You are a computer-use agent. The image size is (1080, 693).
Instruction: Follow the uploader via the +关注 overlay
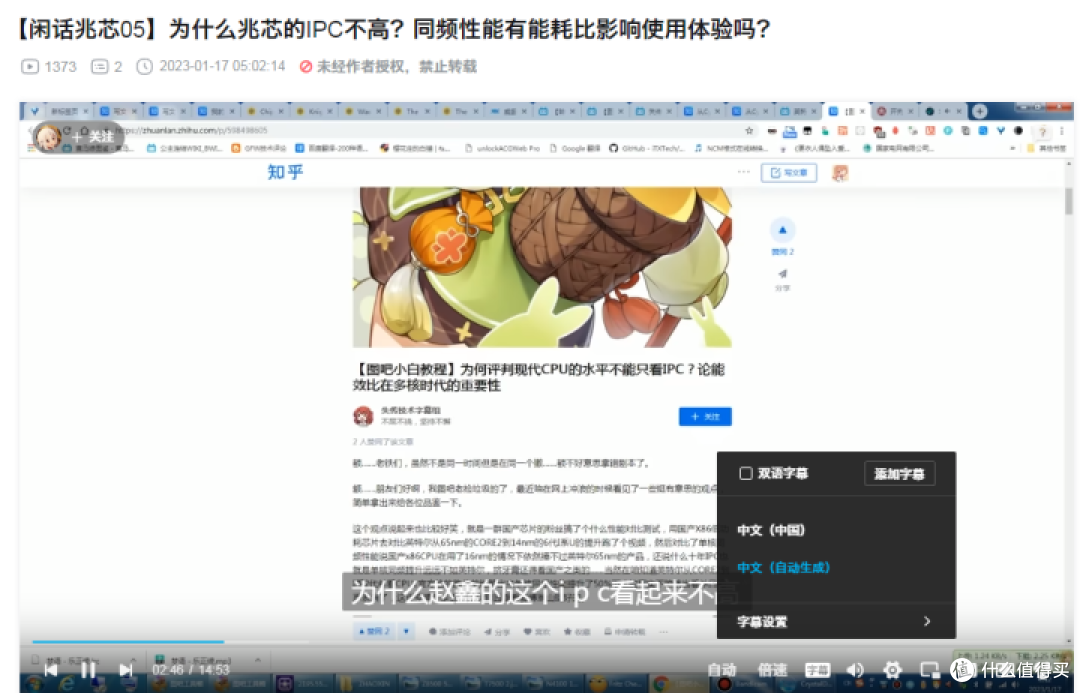tap(93, 137)
